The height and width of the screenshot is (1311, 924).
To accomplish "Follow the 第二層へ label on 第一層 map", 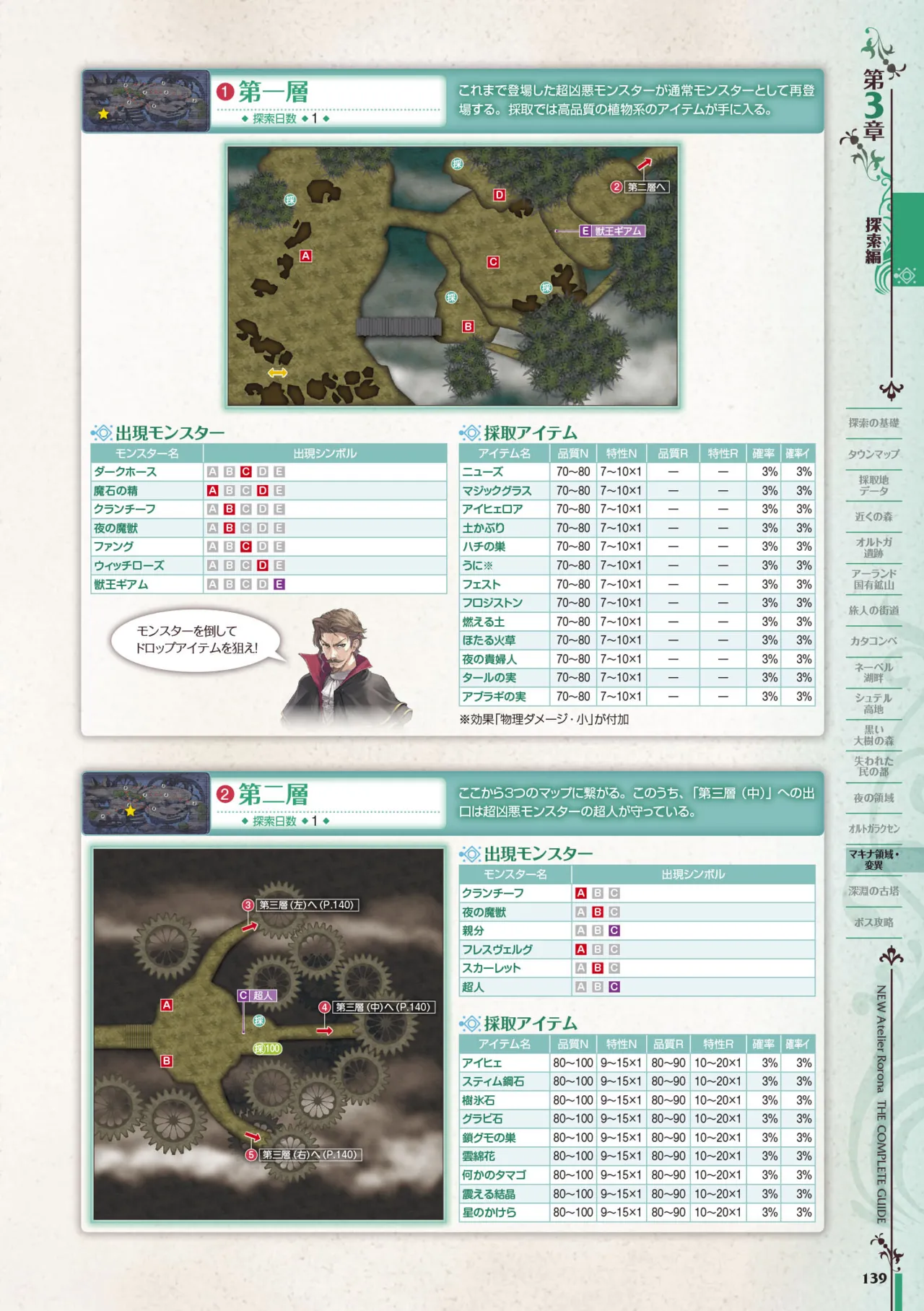I will [x=647, y=187].
